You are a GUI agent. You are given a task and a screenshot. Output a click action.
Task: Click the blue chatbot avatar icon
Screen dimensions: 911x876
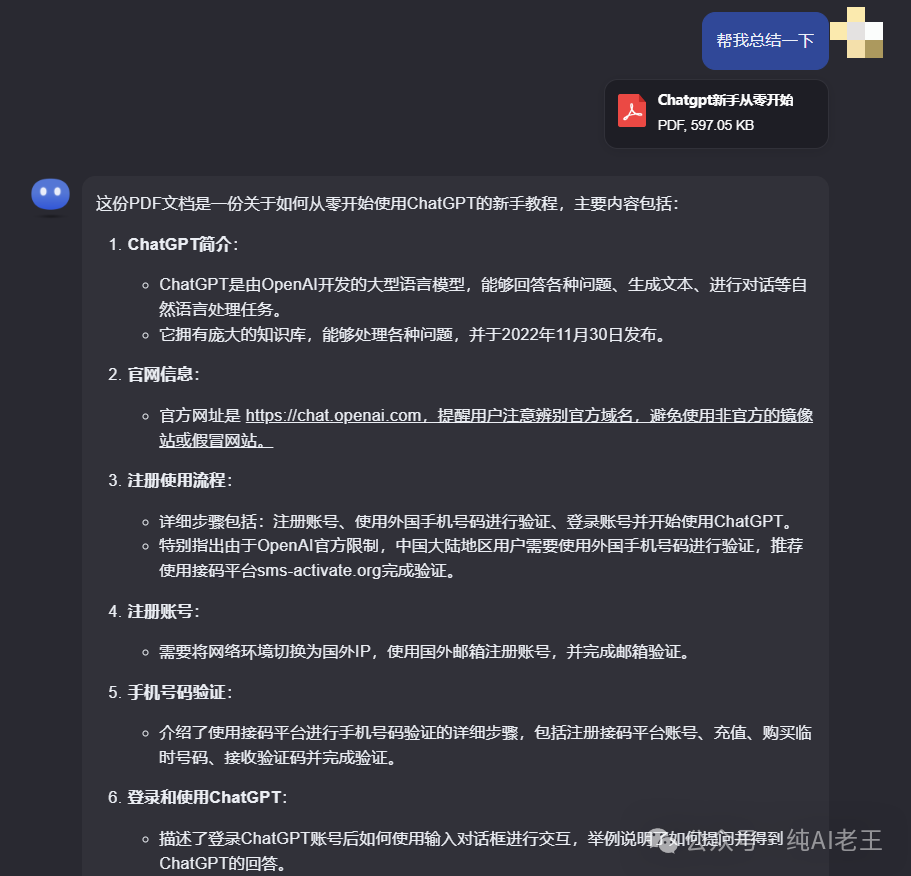(51, 195)
